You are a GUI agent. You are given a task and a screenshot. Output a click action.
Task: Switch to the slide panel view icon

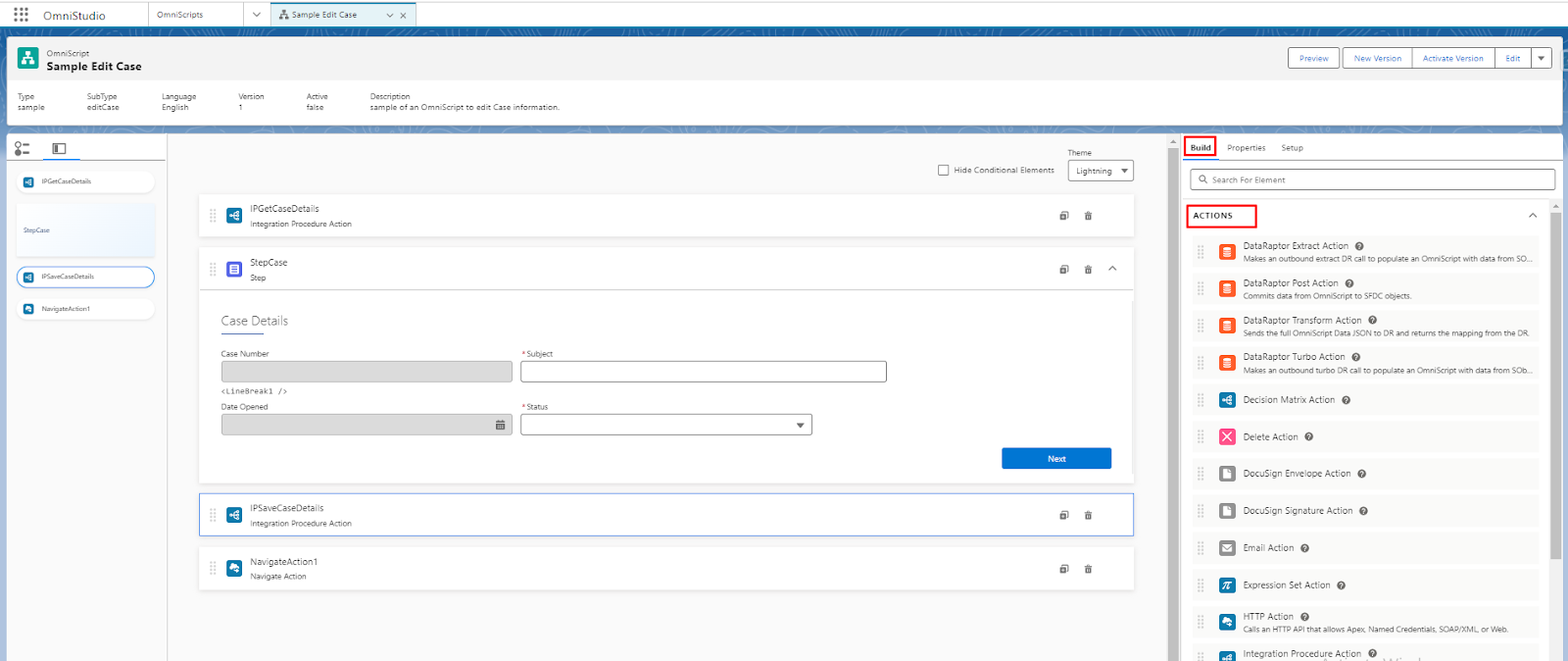click(x=59, y=148)
